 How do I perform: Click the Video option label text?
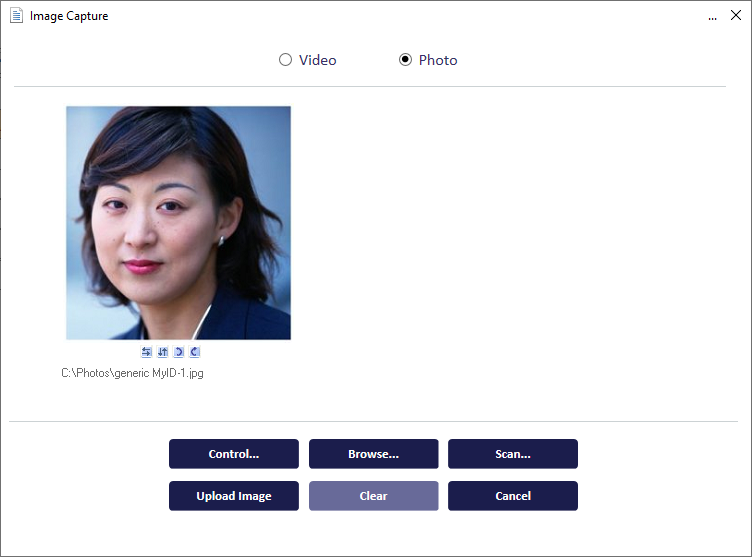click(317, 60)
